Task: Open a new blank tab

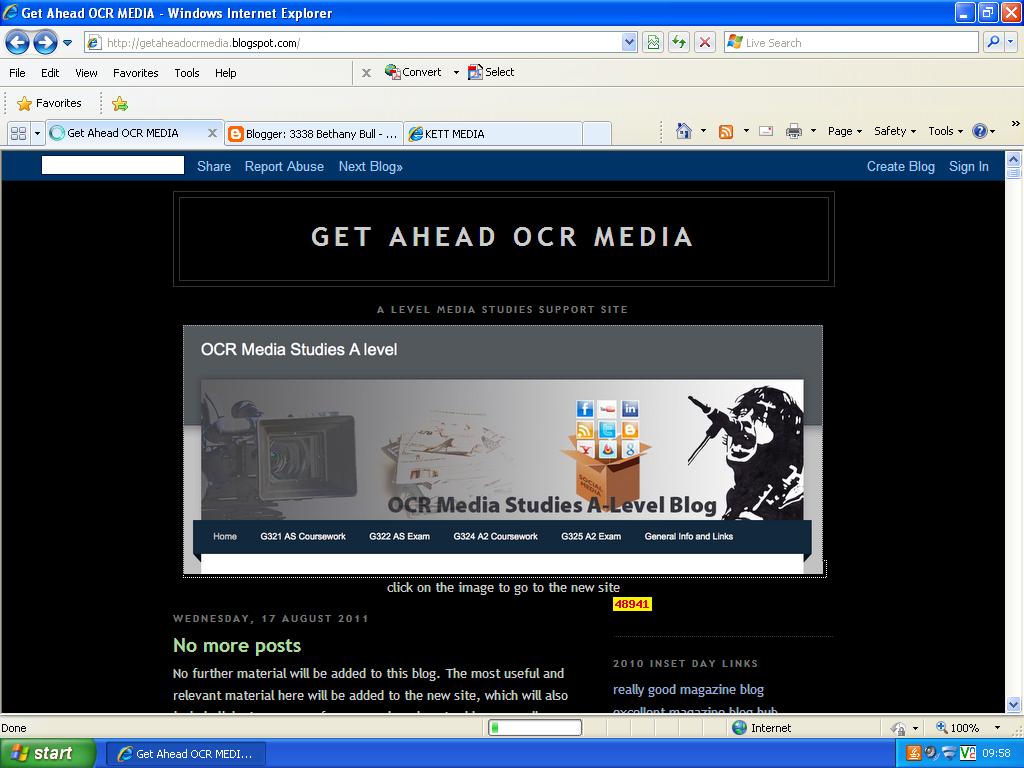Action: (597, 134)
